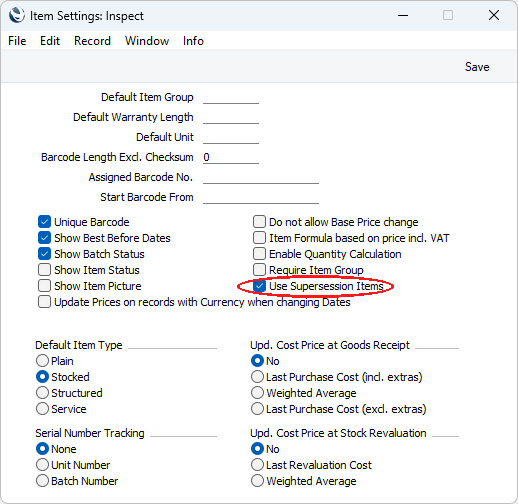This screenshot has height=504, width=518.
Task: Select the Plain default item type
Action: coord(42,361)
